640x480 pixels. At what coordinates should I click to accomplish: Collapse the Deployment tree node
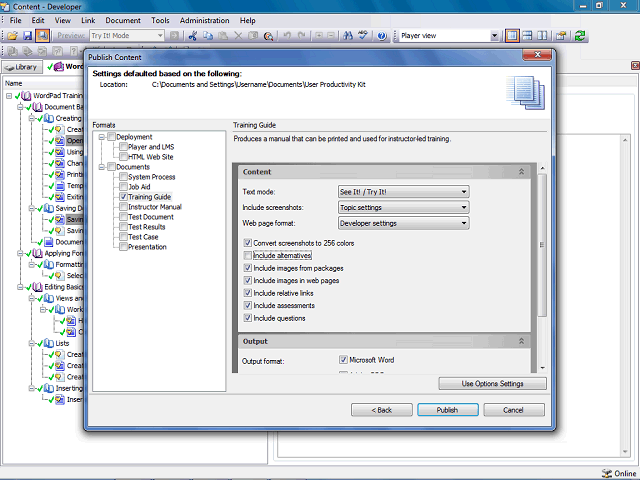[x=102, y=137]
